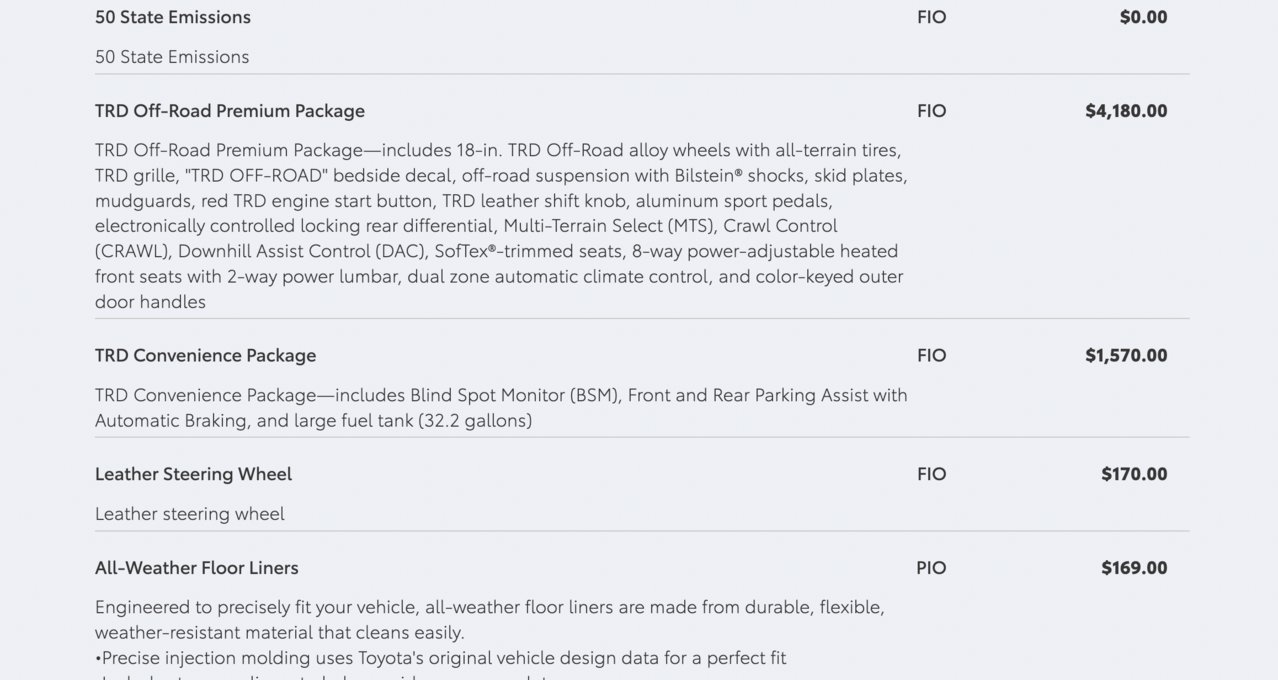Click the FIO label beside TRD Convenience Package

click(x=931, y=355)
